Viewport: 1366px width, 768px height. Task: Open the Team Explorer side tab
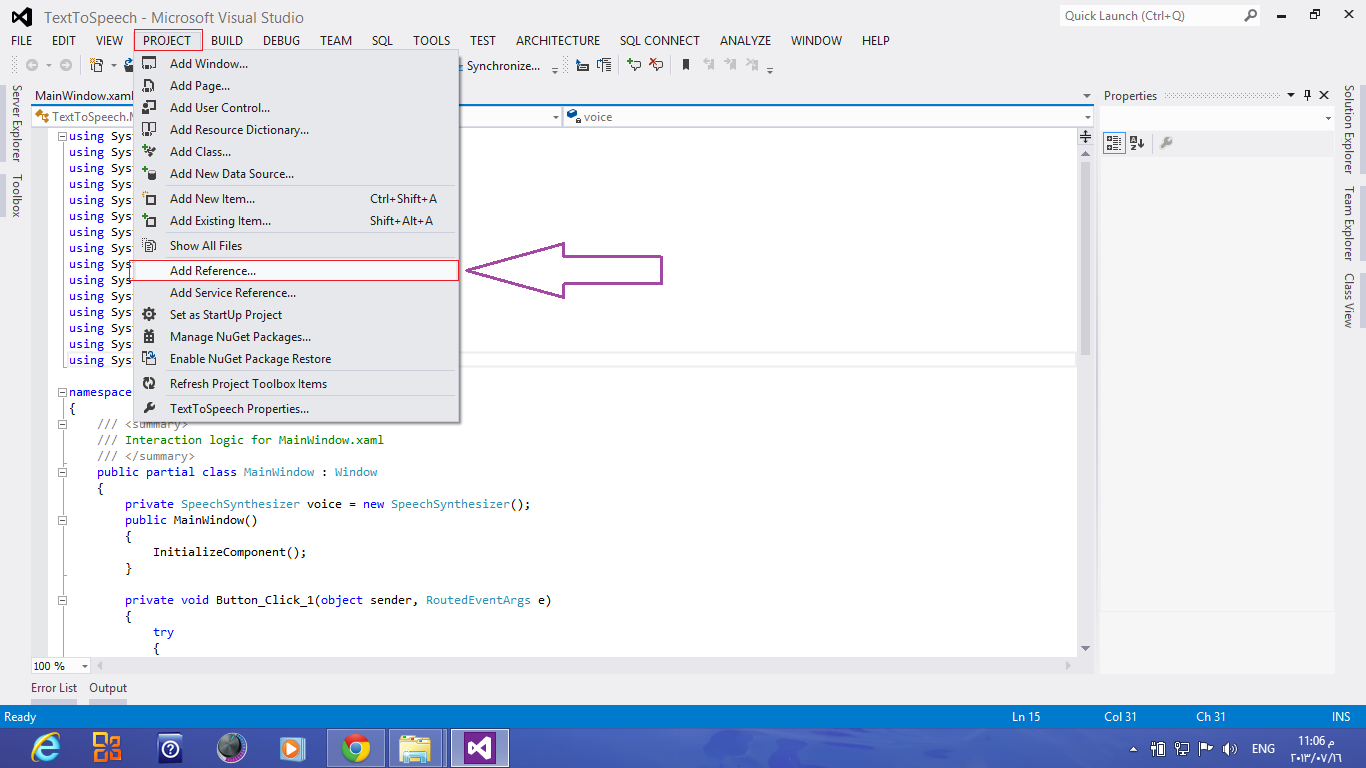[x=1349, y=223]
